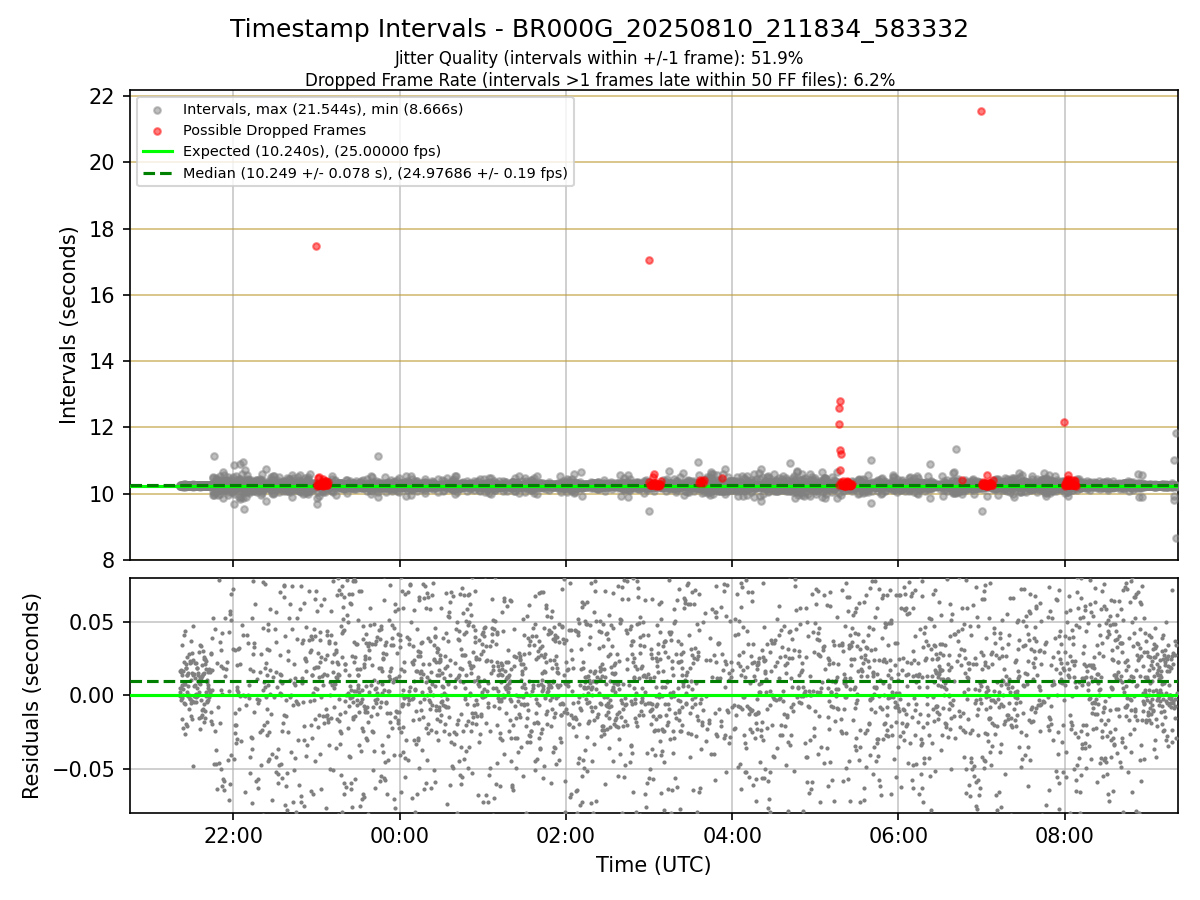Click the 04:00 x-axis tick label

pyautogui.click(x=731, y=836)
